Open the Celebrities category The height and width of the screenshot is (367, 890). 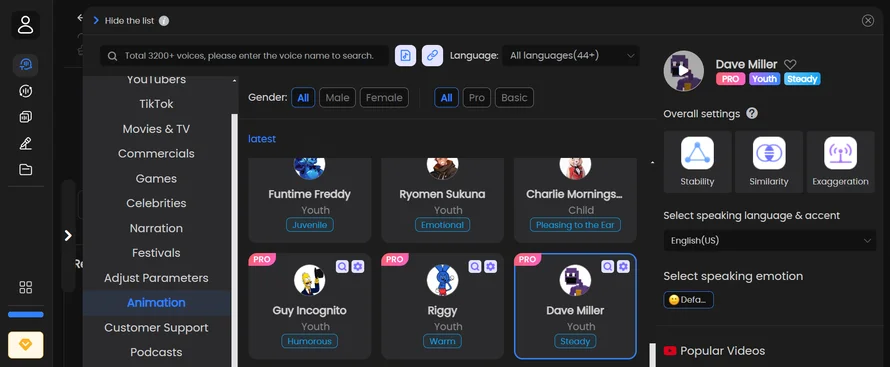pos(156,203)
